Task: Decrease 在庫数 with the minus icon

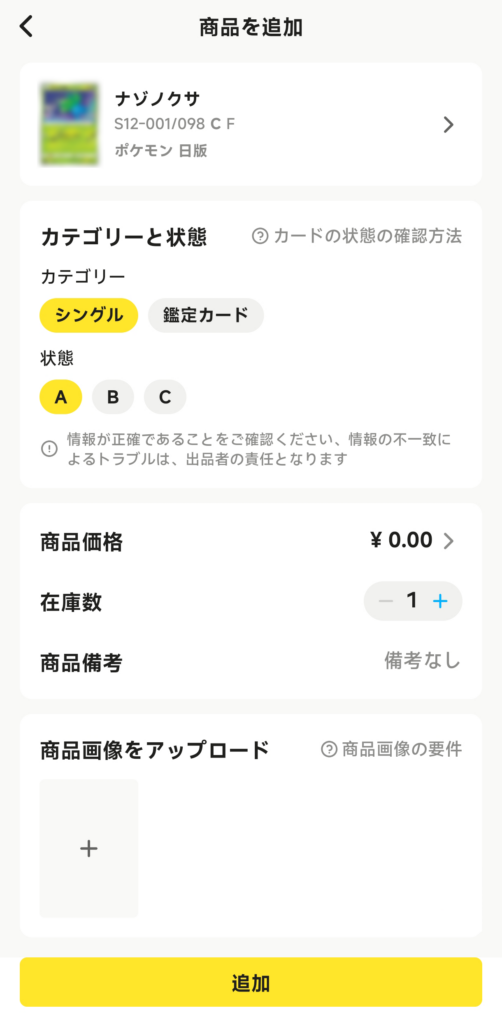Action: (x=386, y=601)
